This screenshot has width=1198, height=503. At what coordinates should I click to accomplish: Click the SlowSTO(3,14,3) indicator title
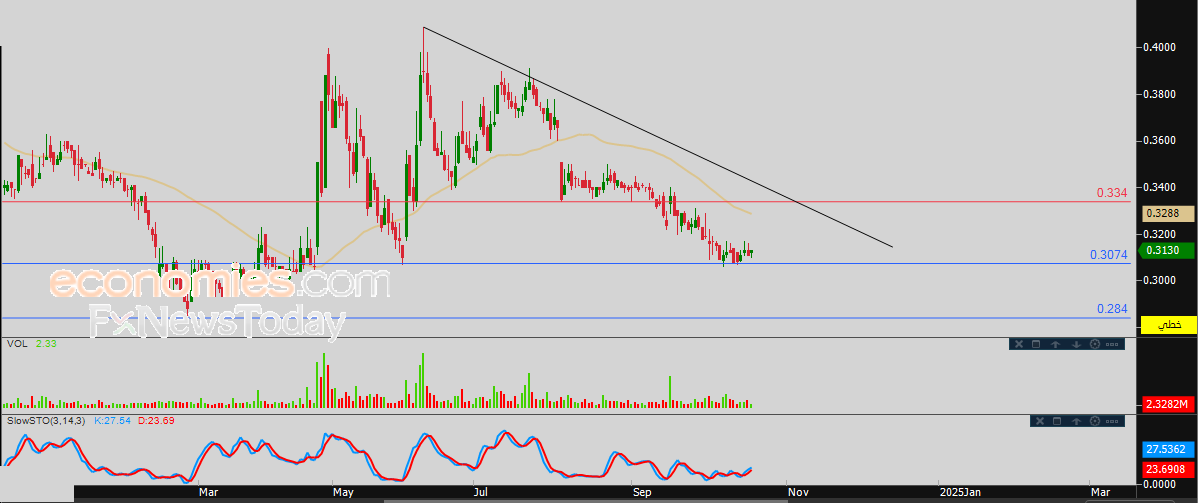47,420
